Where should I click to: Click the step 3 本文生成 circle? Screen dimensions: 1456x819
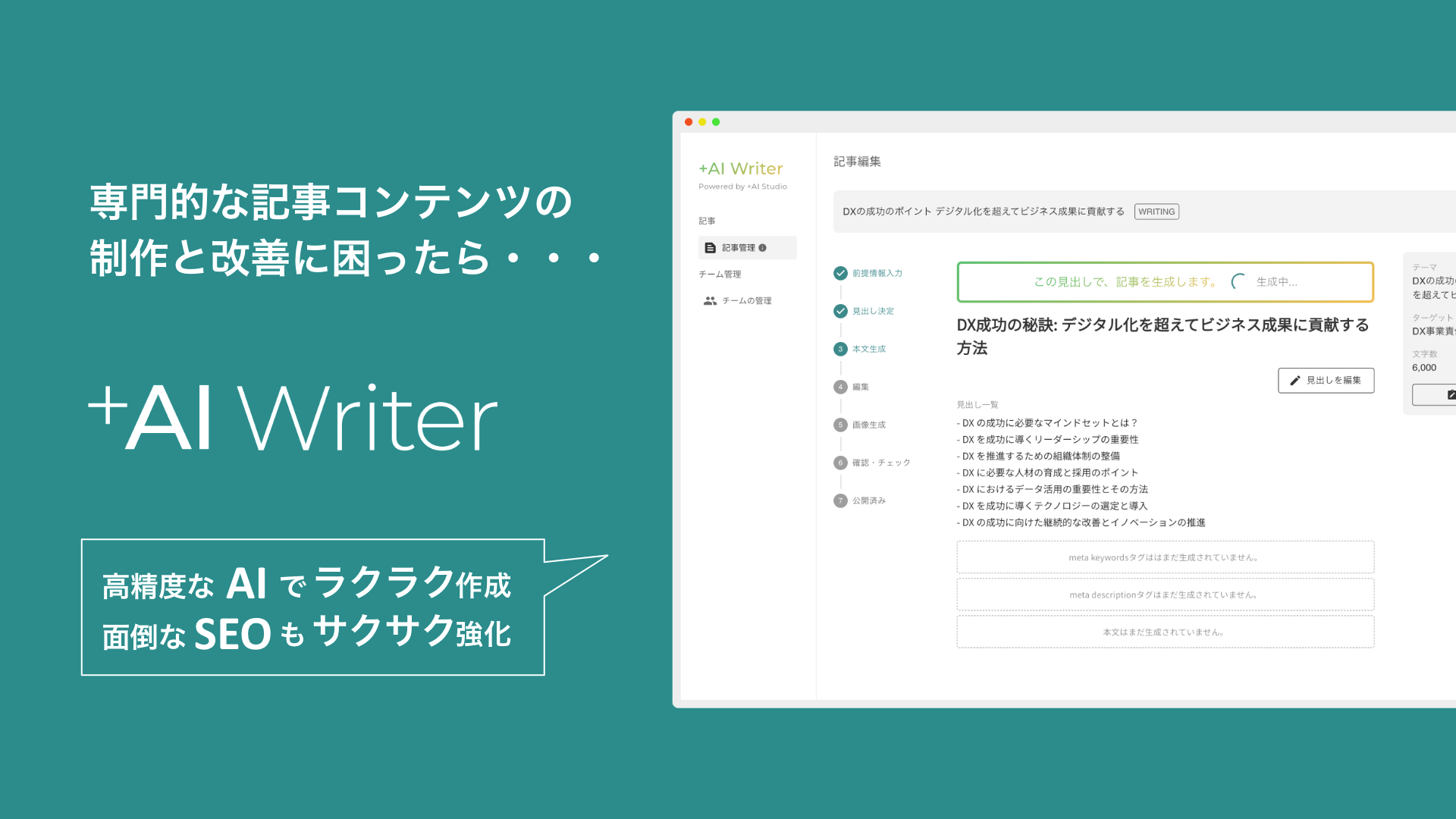[x=840, y=350]
